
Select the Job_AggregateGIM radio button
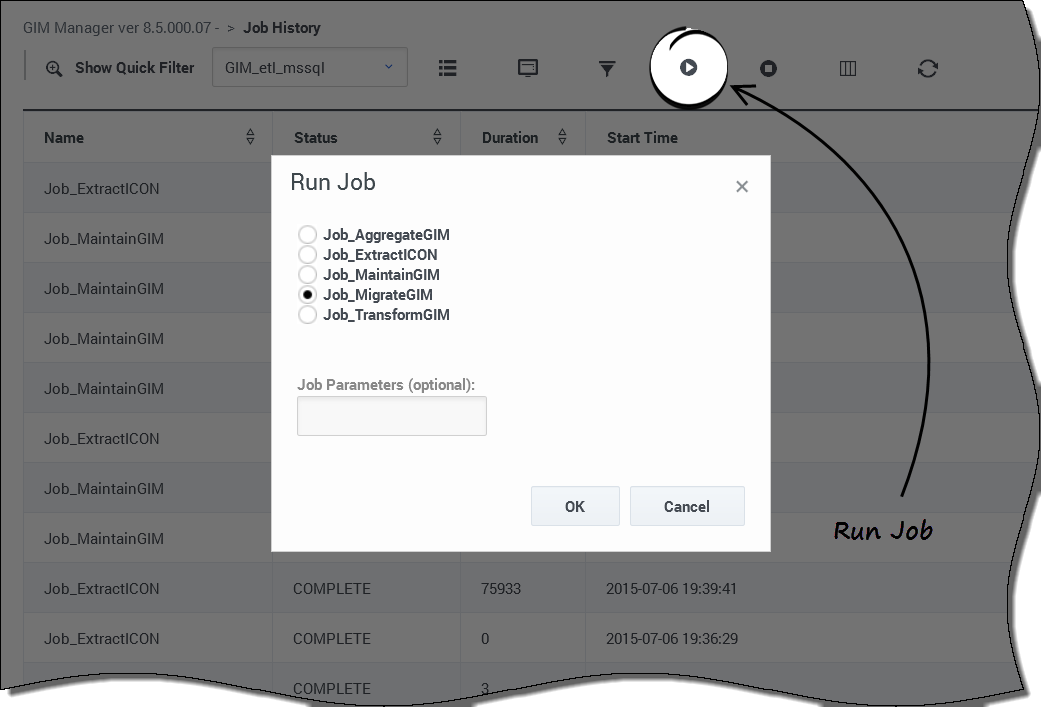click(x=308, y=235)
